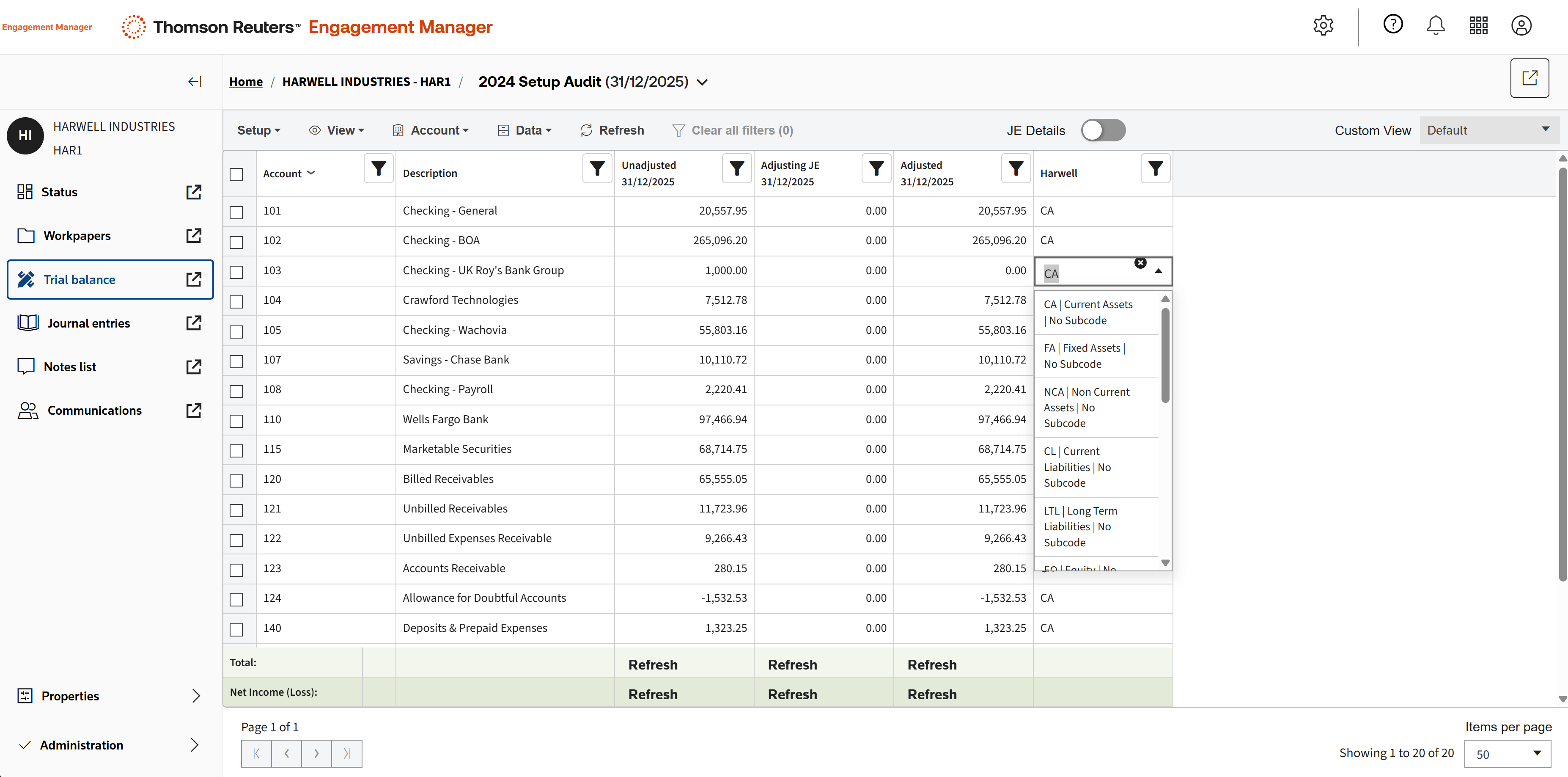Open the apps grid launcher
Viewport: 1568px width, 777px height.
(1478, 25)
